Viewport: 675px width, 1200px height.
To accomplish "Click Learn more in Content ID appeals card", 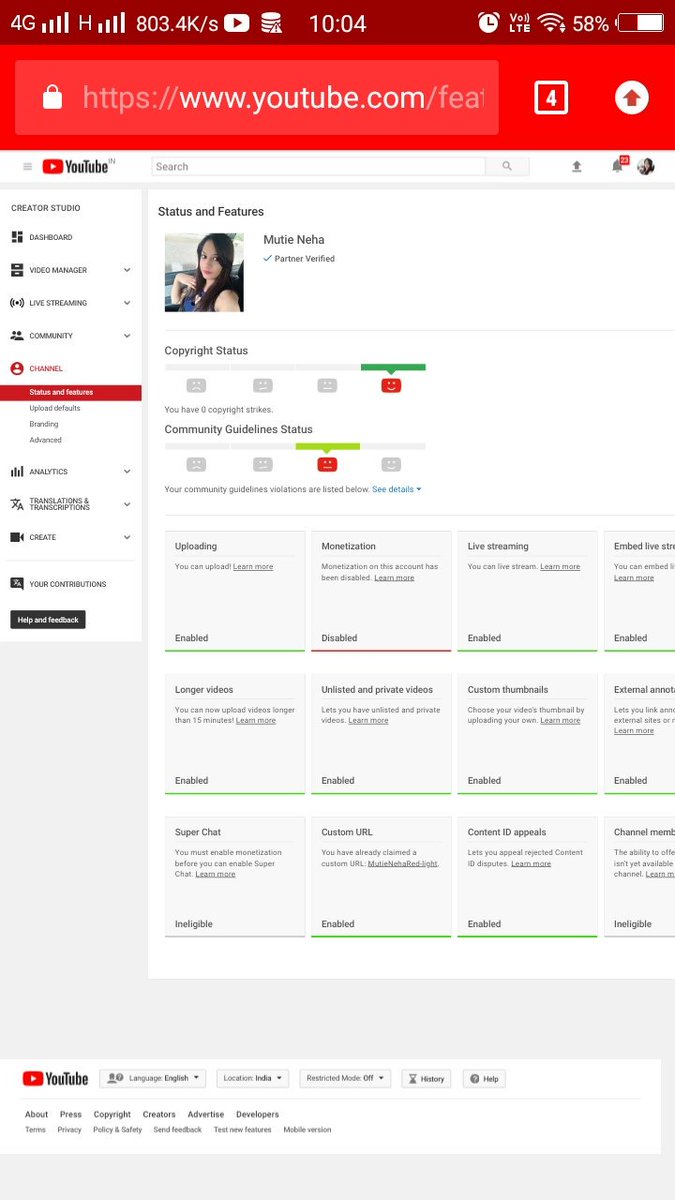I will pos(531,863).
